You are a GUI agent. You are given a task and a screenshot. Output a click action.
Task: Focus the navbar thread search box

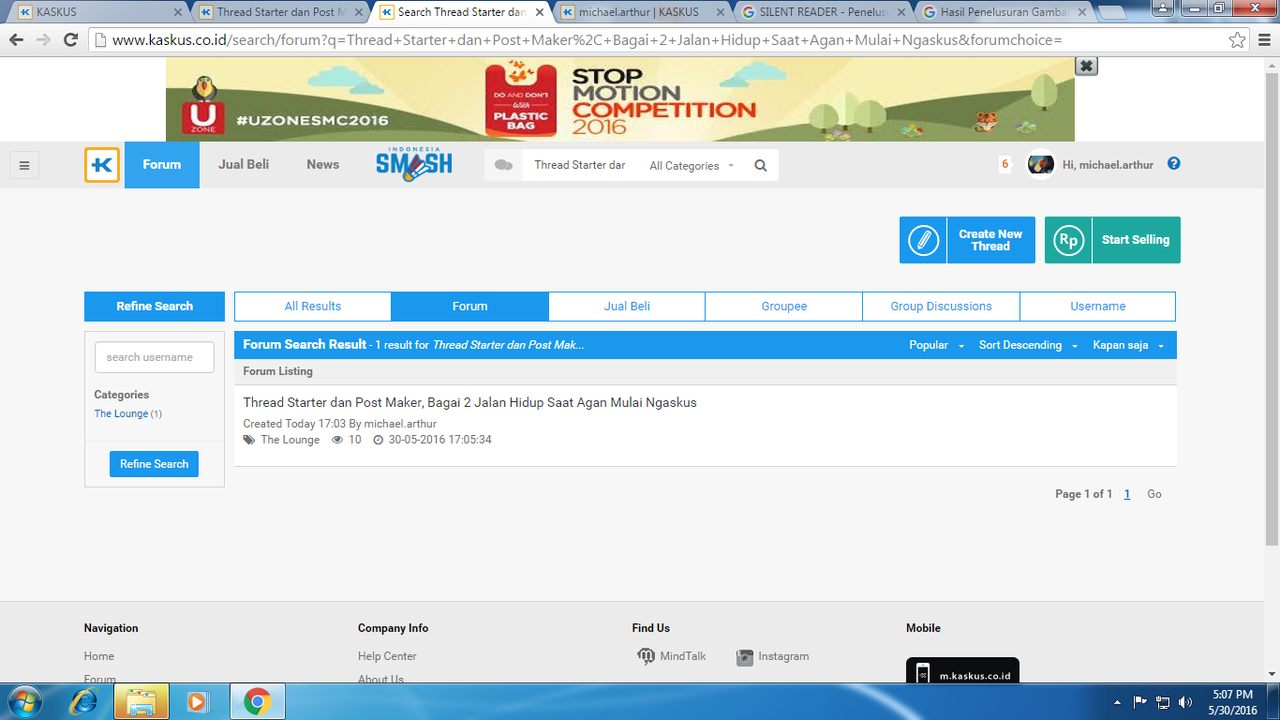tap(580, 165)
